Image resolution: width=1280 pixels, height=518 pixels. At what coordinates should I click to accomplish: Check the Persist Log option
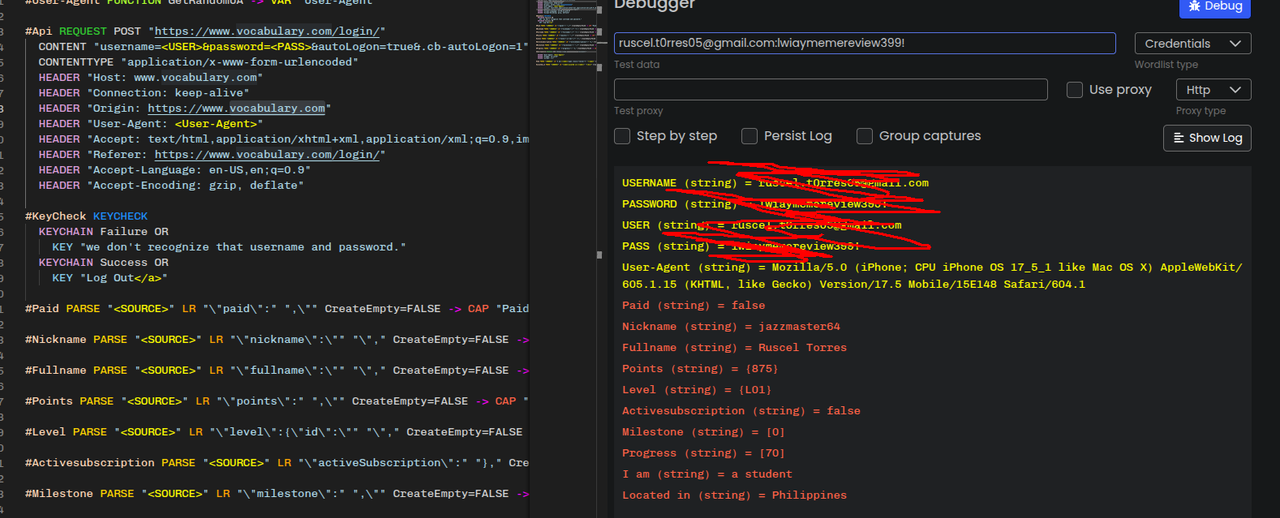click(x=749, y=136)
